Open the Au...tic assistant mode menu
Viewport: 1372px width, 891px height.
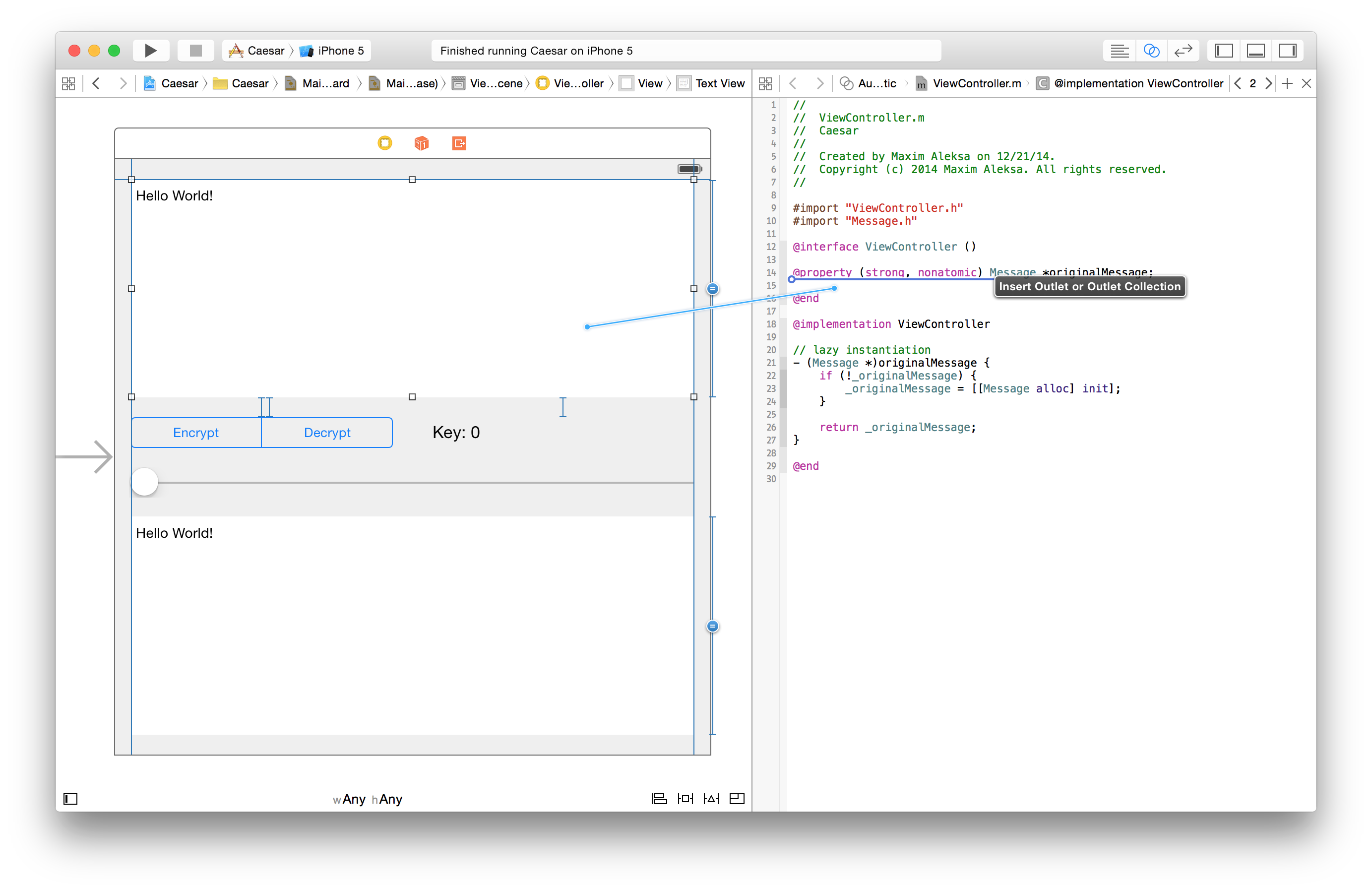pyautogui.click(x=868, y=84)
